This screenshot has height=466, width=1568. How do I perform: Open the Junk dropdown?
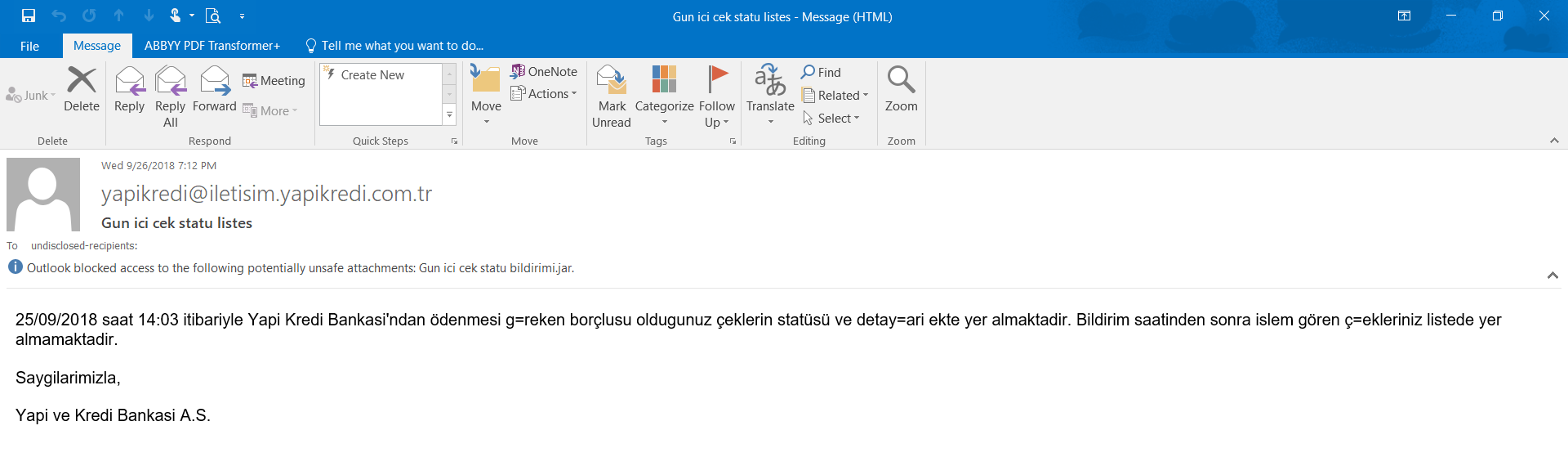[x=31, y=96]
